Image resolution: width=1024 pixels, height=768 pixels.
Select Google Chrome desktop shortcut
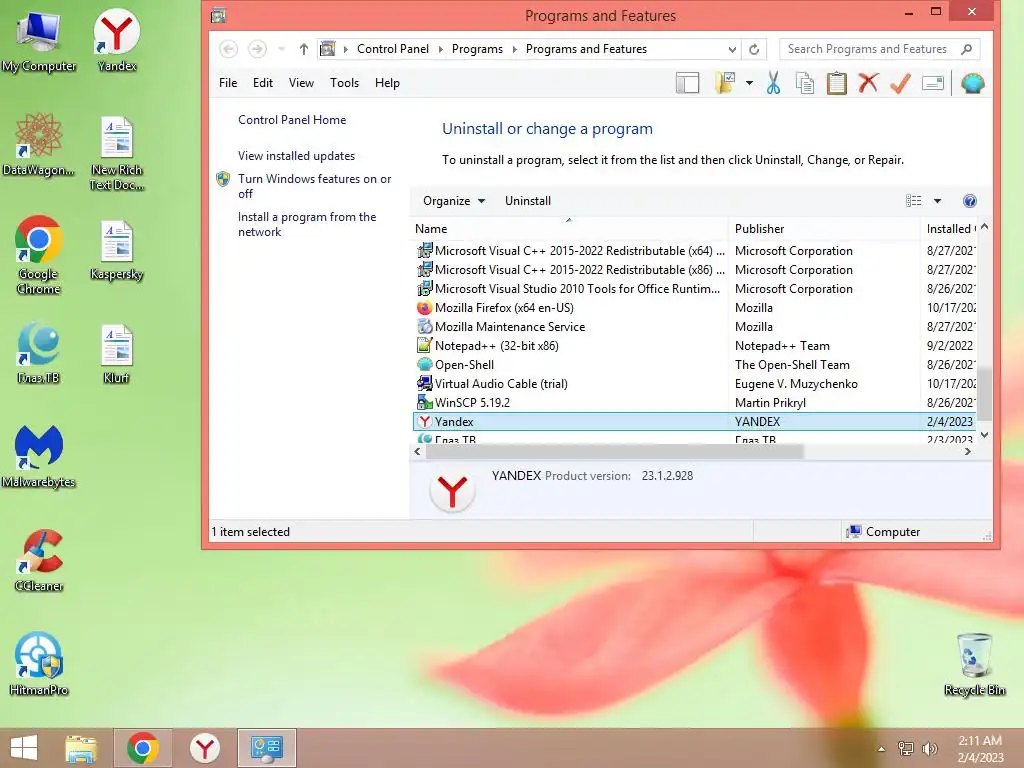pyautogui.click(x=39, y=255)
